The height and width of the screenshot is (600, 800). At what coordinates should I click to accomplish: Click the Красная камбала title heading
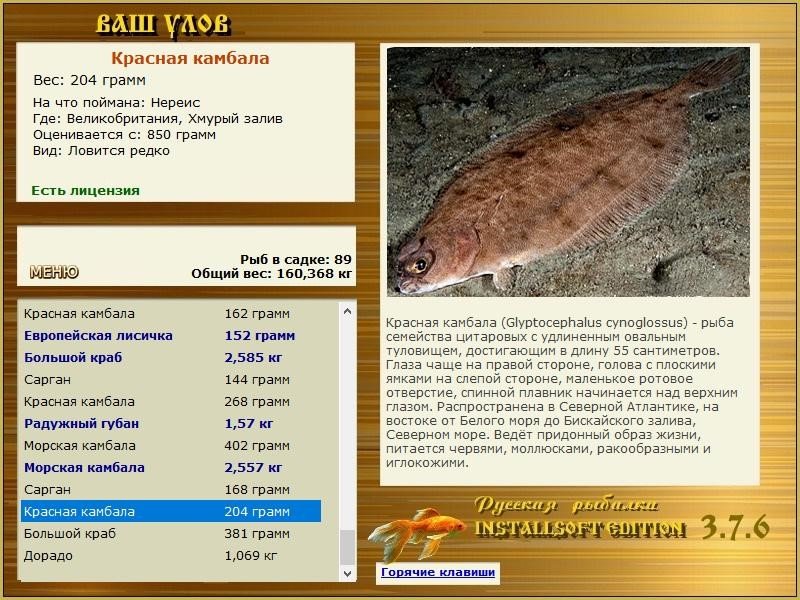[x=190, y=58]
